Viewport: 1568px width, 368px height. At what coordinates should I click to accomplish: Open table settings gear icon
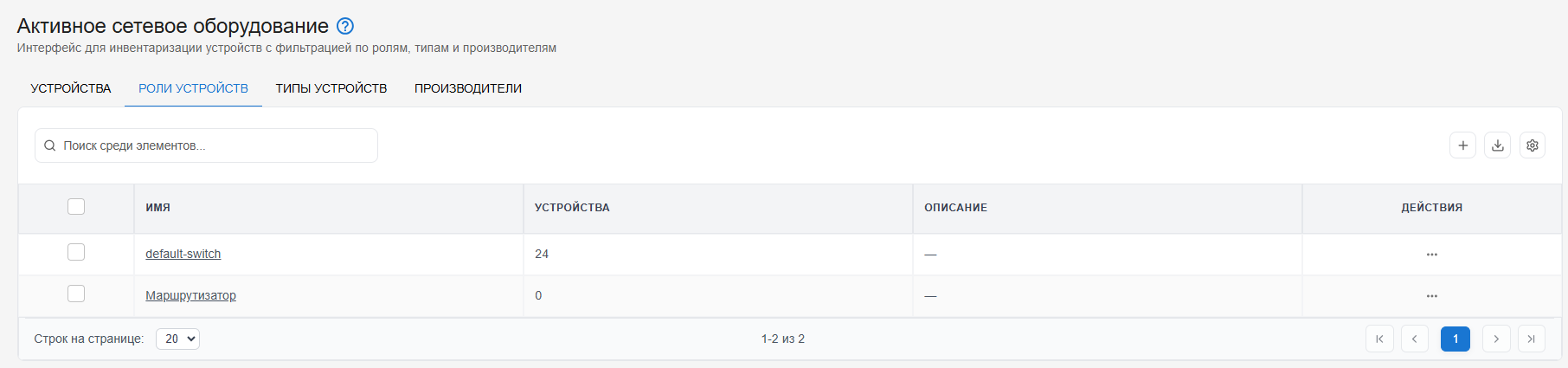[x=1533, y=145]
